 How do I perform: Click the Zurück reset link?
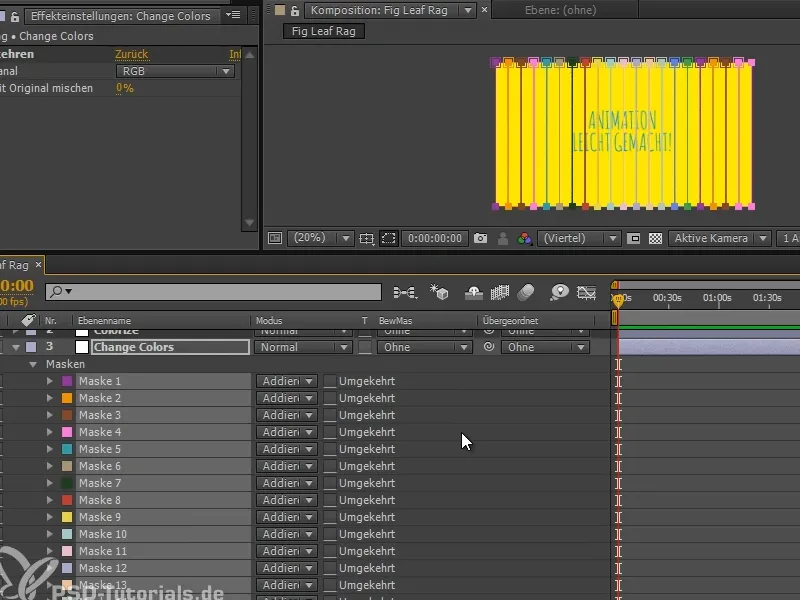click(131, 54)
